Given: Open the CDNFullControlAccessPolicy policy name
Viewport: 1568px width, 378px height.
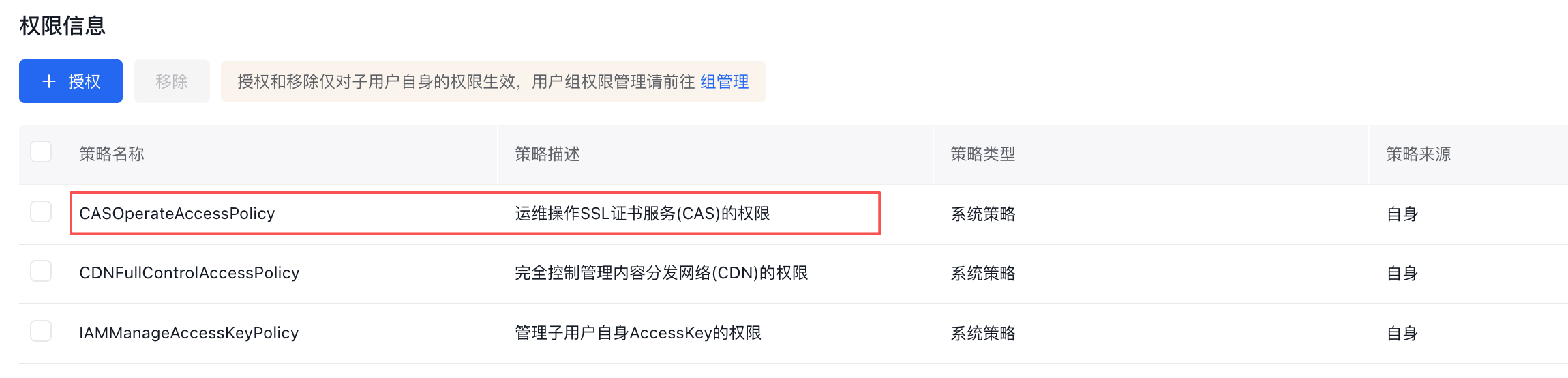Looking at the screenshot, I should coord(189,273).
